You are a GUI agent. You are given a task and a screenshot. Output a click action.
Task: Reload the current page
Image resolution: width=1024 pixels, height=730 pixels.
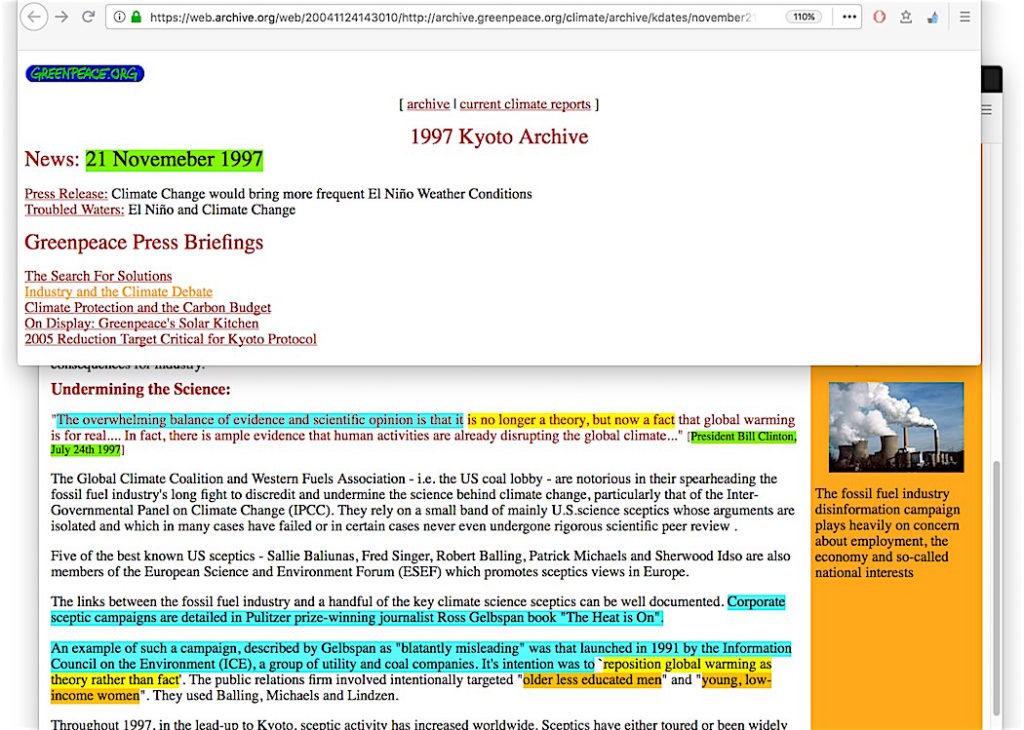pyautogui.click(x=88, y=17)
